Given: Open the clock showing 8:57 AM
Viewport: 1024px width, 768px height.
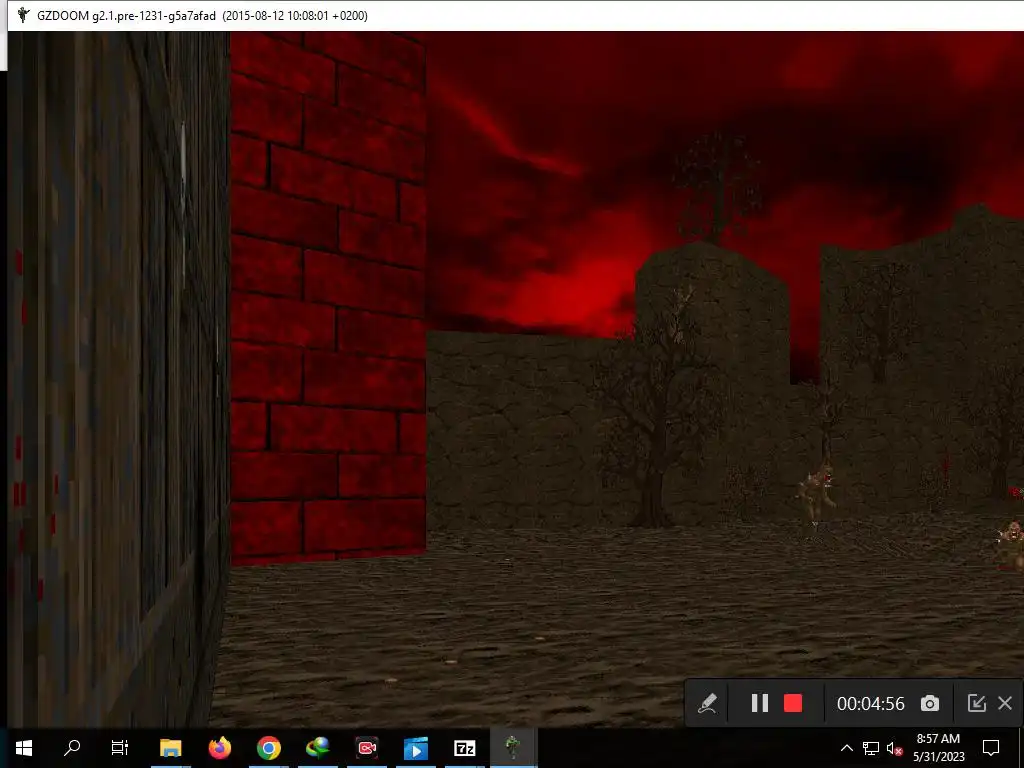Looking at the screenshot, I should coord(938,748).
